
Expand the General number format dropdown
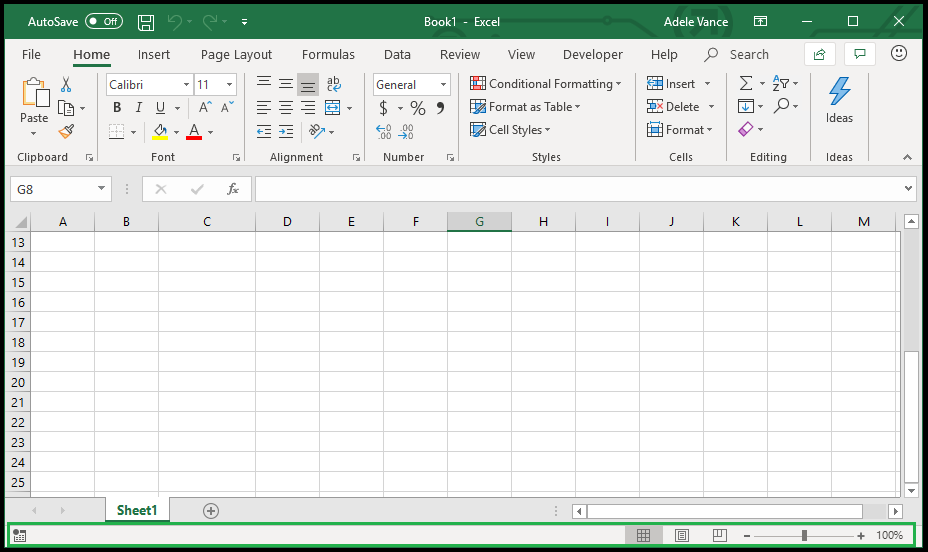pyautogui.click(x=442, y=85)
